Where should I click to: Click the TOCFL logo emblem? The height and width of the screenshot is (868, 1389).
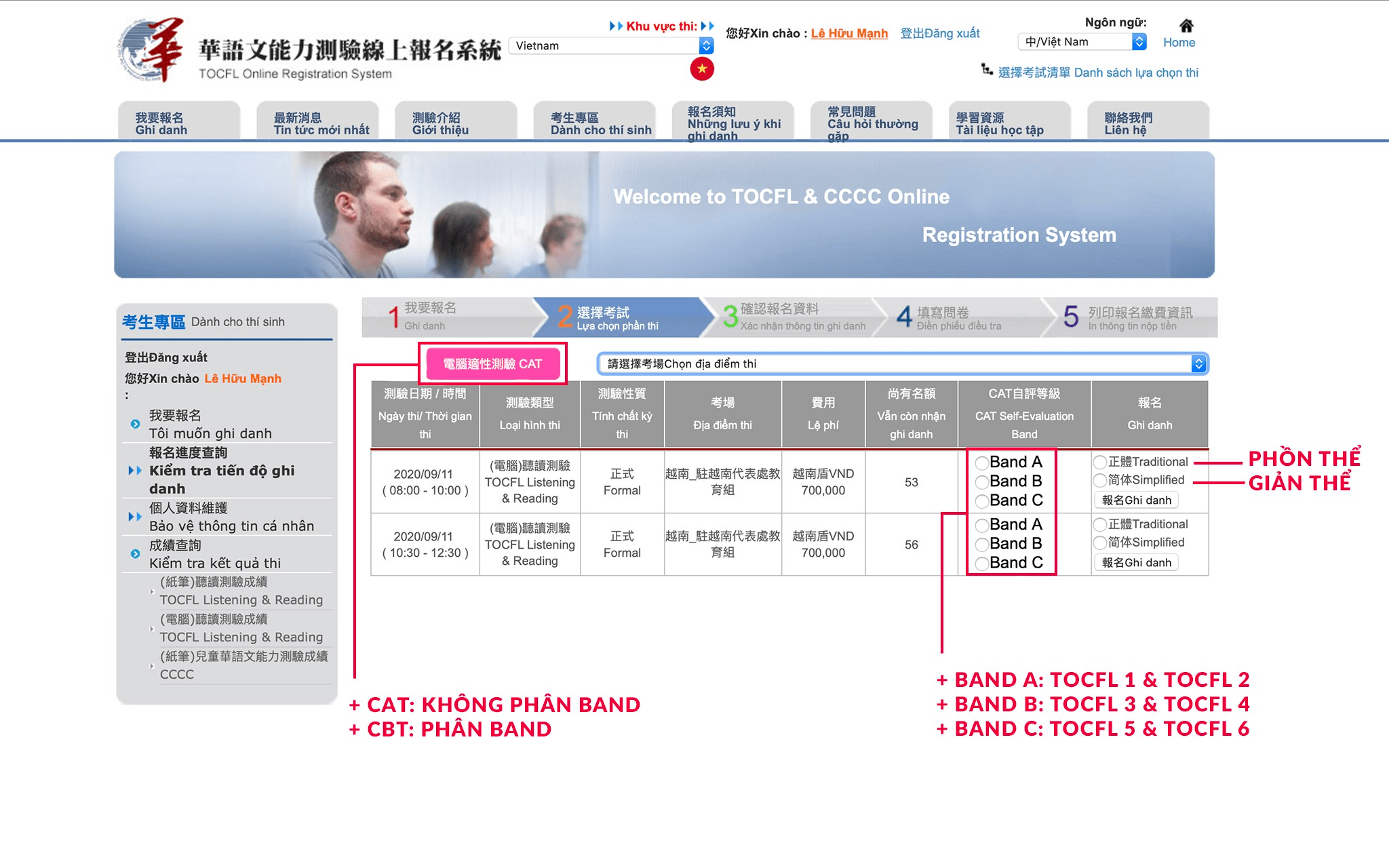(x=151, y=50)
